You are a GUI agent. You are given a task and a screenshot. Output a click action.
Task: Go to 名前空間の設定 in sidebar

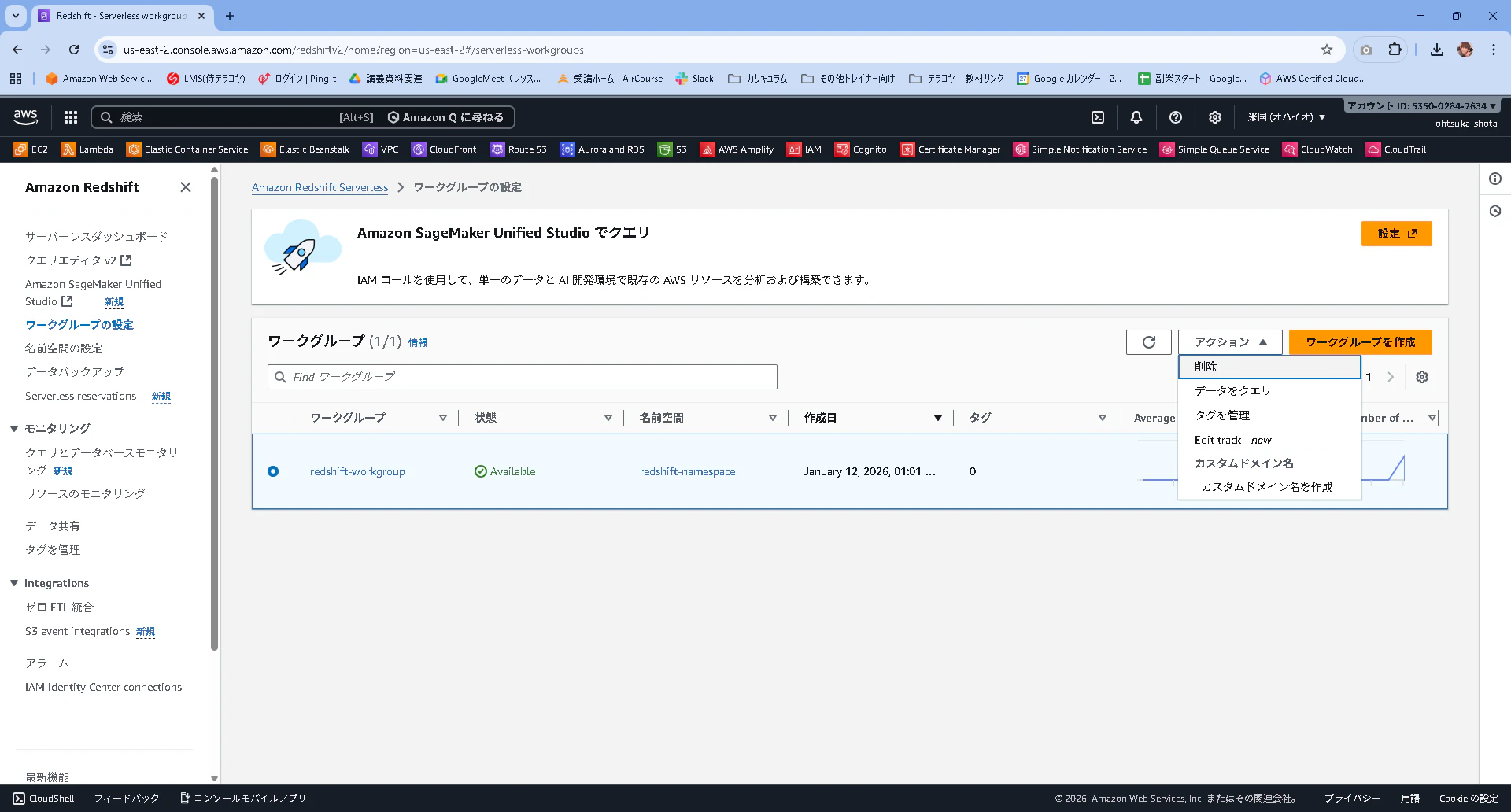tap(64, 349)
